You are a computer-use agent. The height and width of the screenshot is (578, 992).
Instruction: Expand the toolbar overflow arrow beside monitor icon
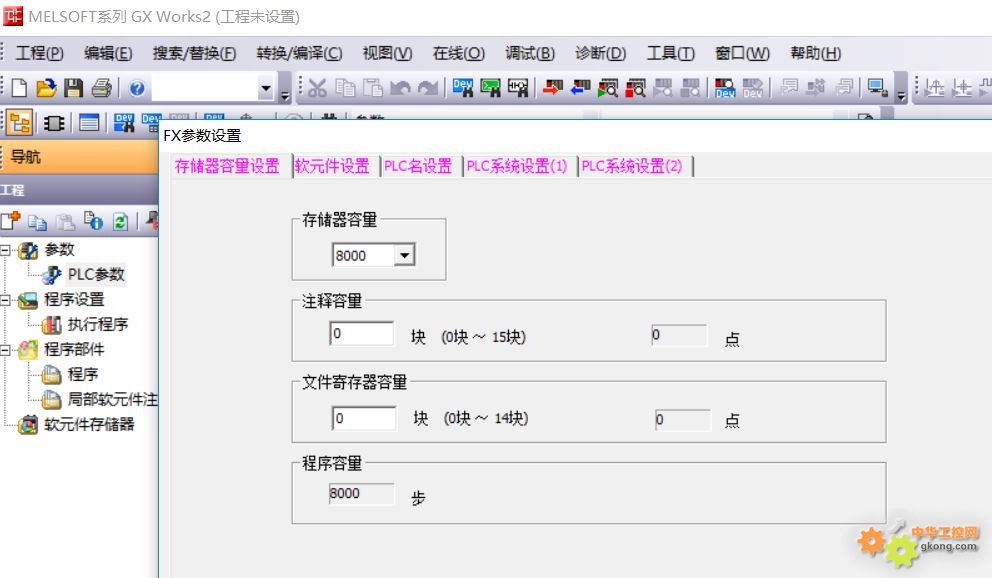pyautogui.click(x=902, y=95)
